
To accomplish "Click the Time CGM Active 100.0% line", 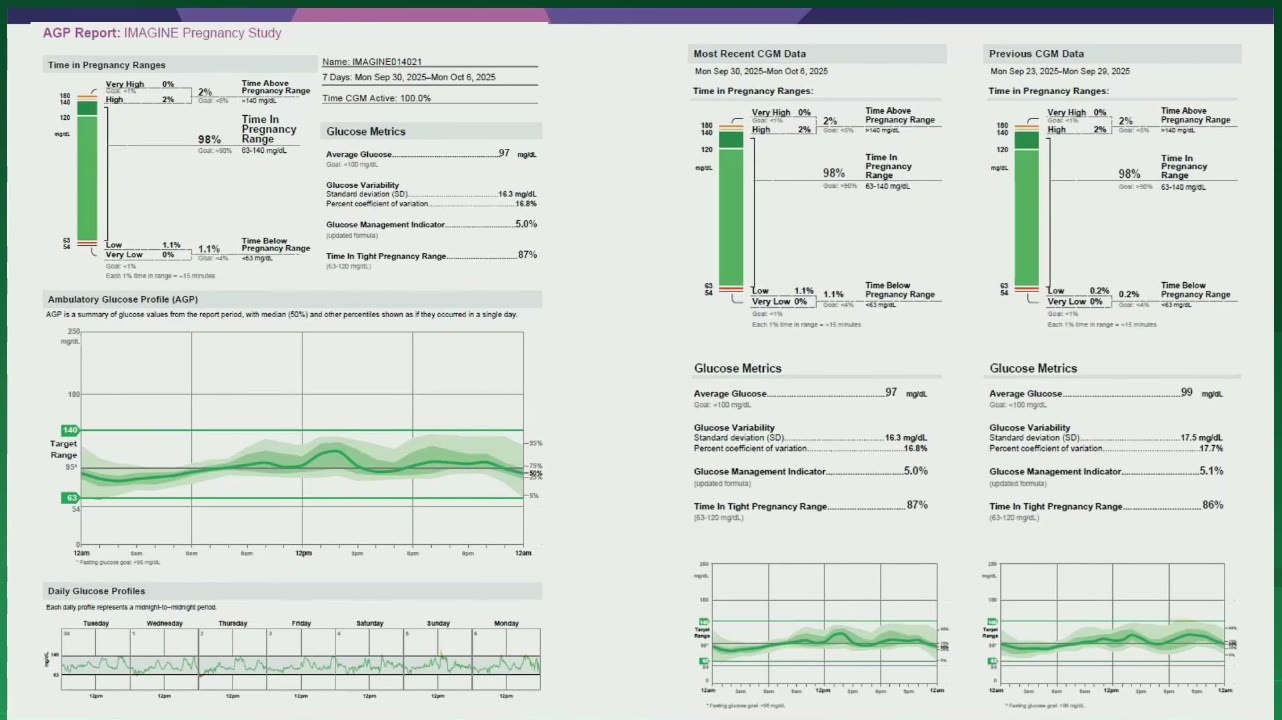I will pos(377,98).
